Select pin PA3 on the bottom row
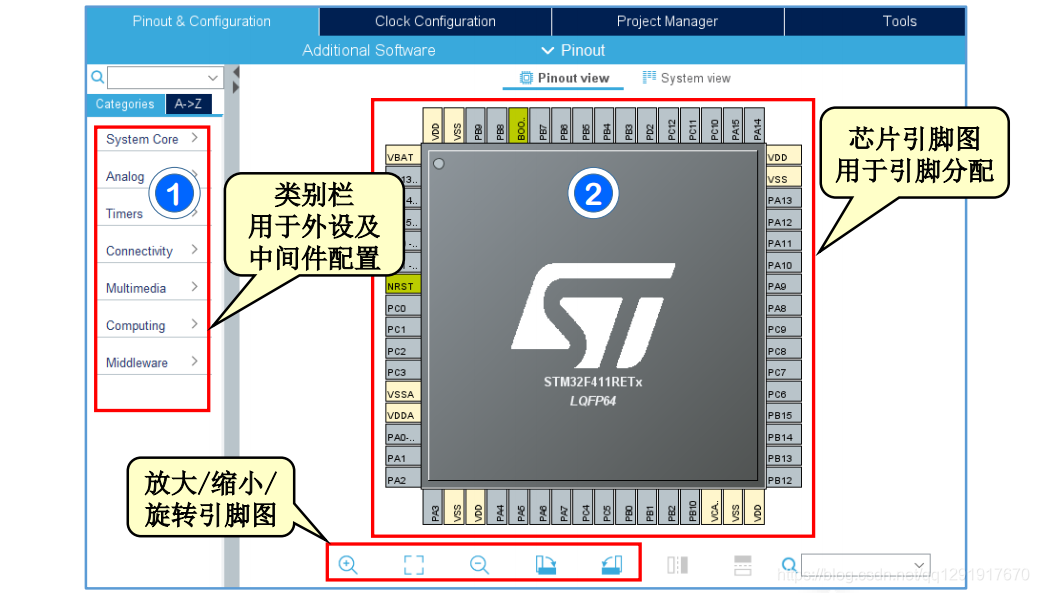The height and width of the screenshot is (593, 1039). pyautogui.click(x=435, y=507)
